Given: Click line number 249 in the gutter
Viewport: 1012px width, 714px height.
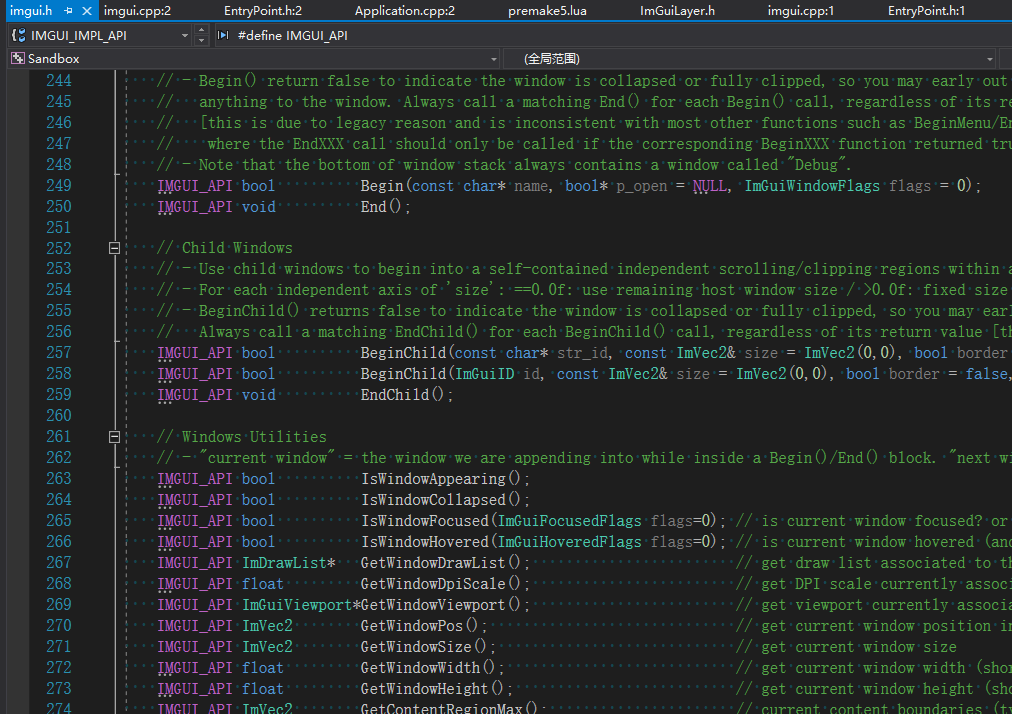Looking at the screenshot, I should click(58, 185).
